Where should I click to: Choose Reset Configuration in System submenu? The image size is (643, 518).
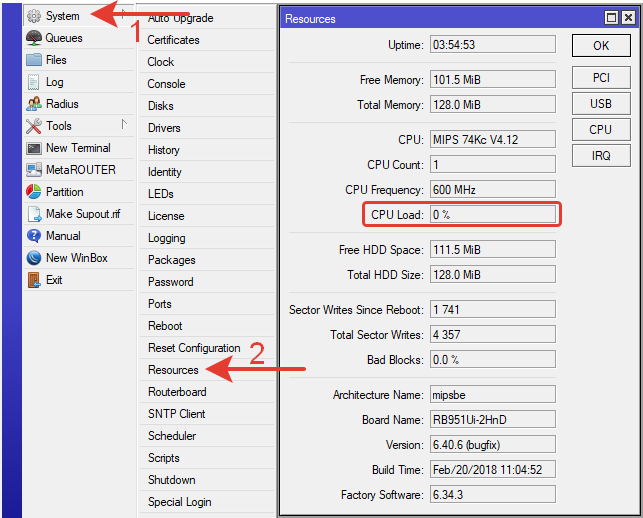click(x=207, y=348)
